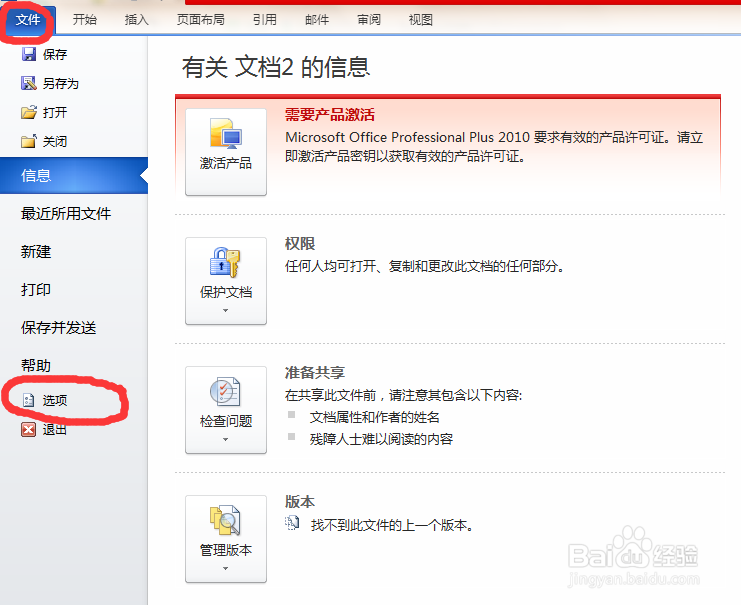This screenshot has height=605, width=741.
Task: Open the 邮件 (Mailings) tab
Action: click(317, 20)
